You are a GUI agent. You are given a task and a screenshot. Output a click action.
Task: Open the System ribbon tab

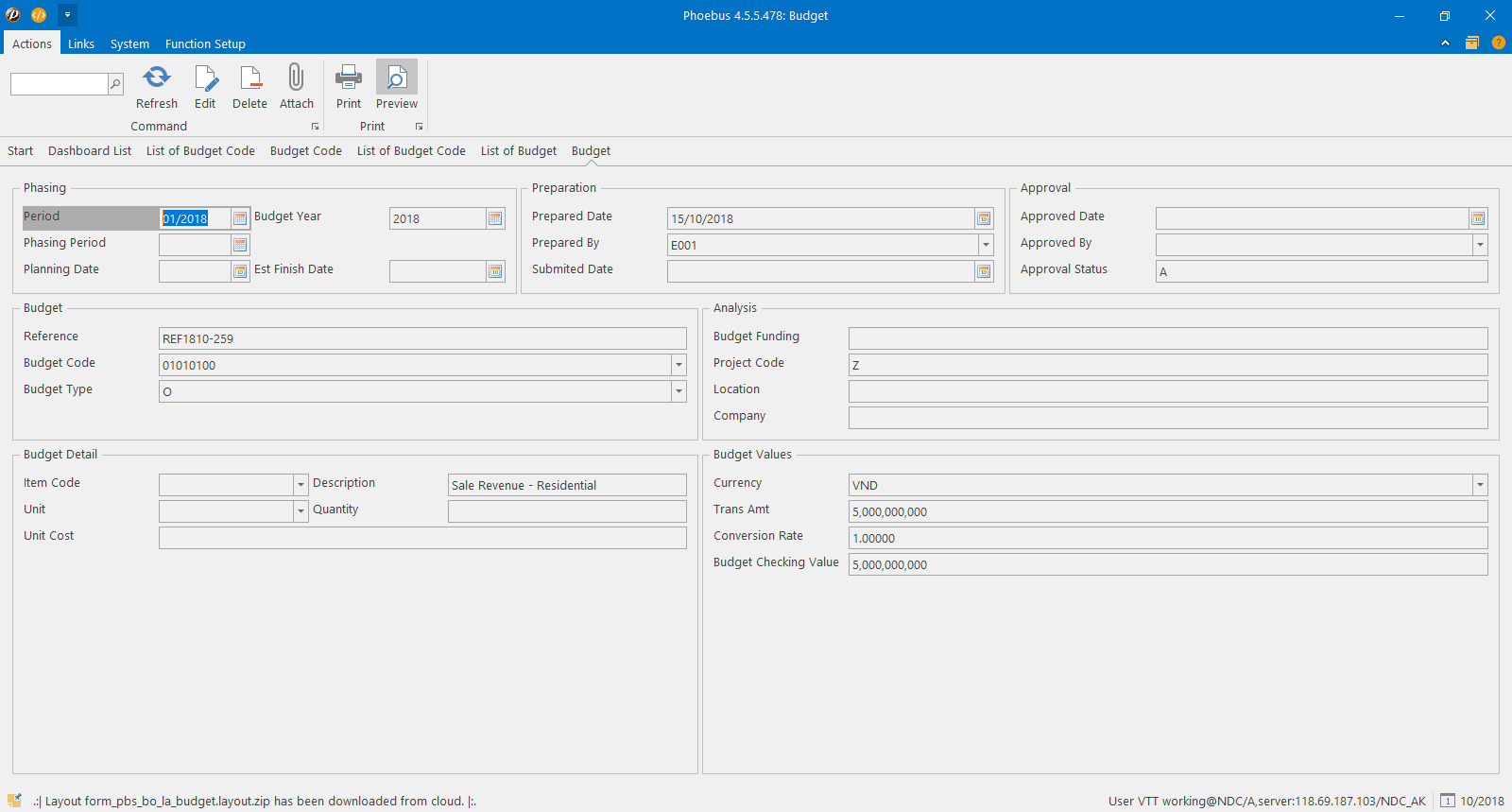pyautogui.click(x=129, y=43)
